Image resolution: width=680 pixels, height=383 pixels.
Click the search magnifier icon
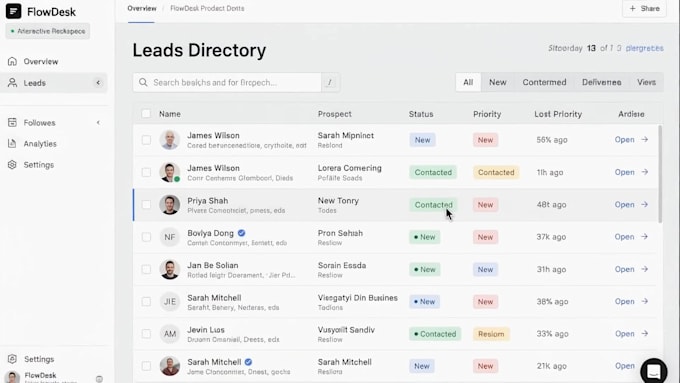tap(143, 82)
